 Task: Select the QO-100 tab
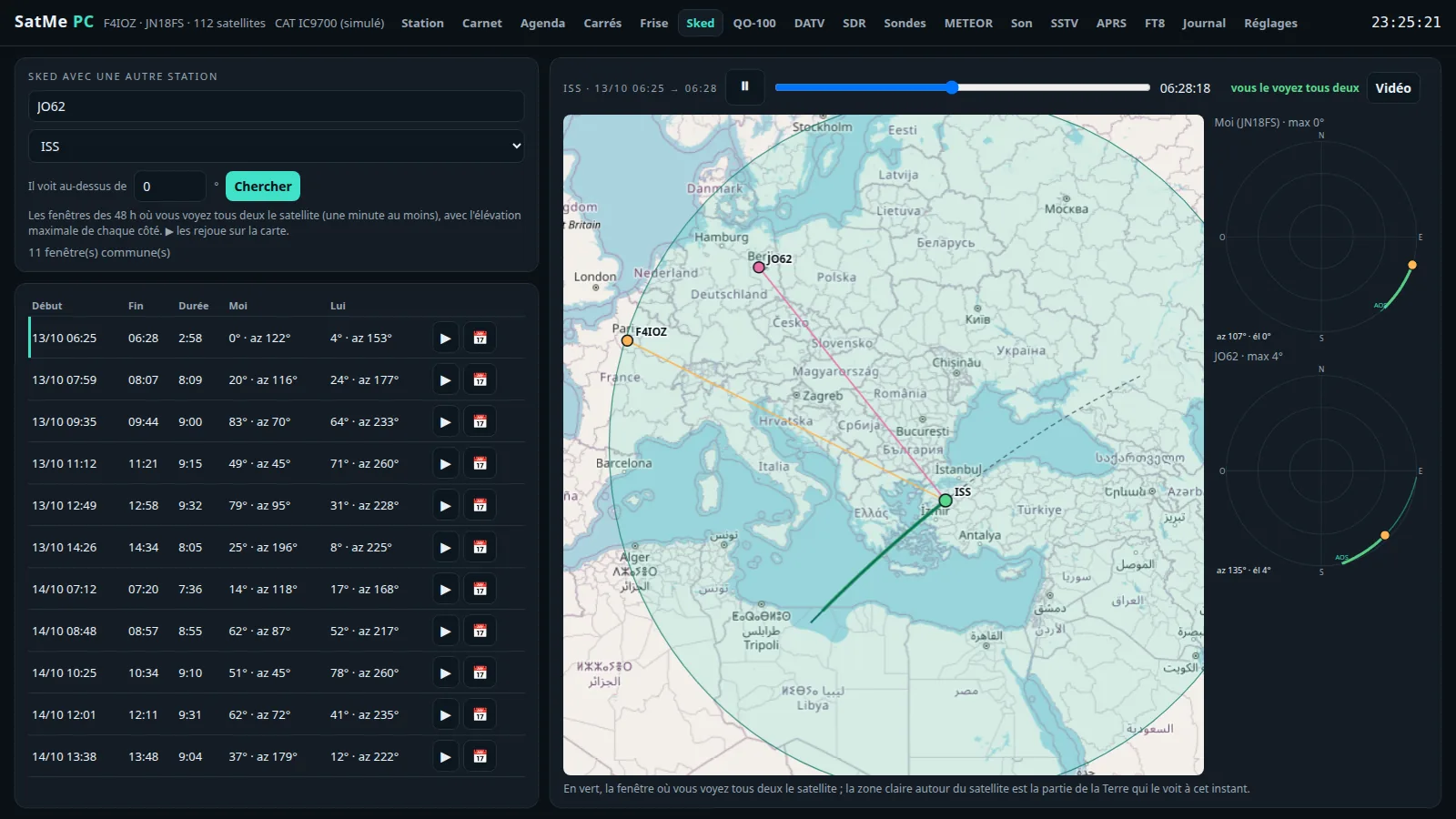(754, 23)
